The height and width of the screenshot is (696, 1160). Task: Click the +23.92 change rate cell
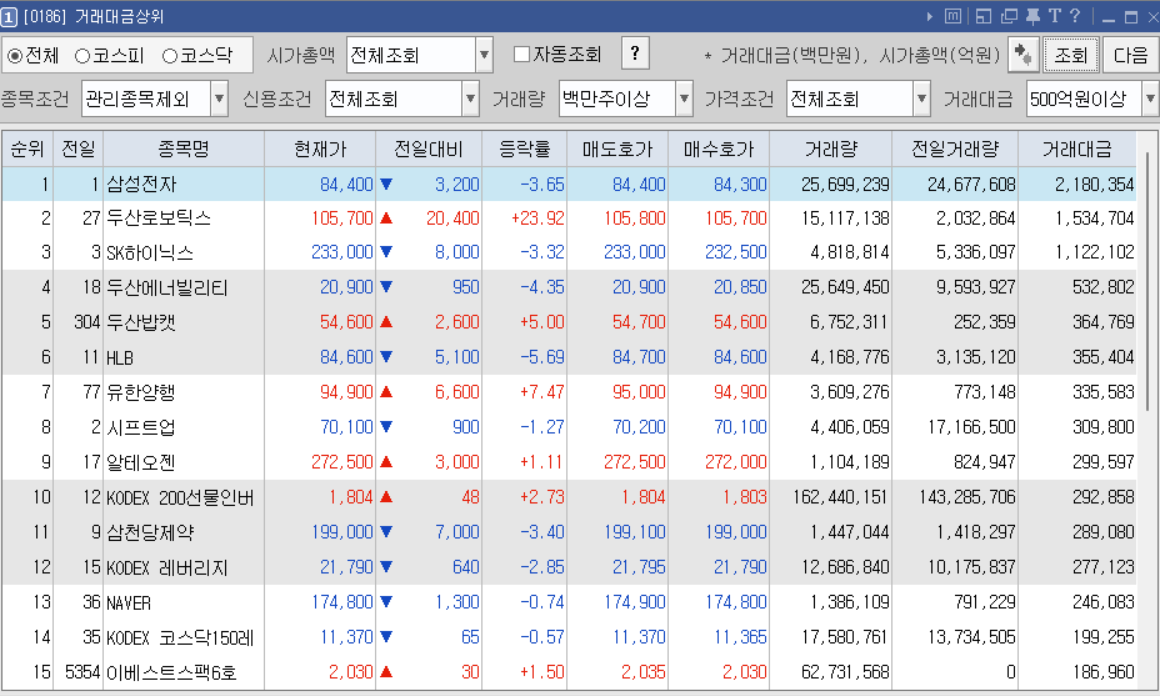click(537, 218)
